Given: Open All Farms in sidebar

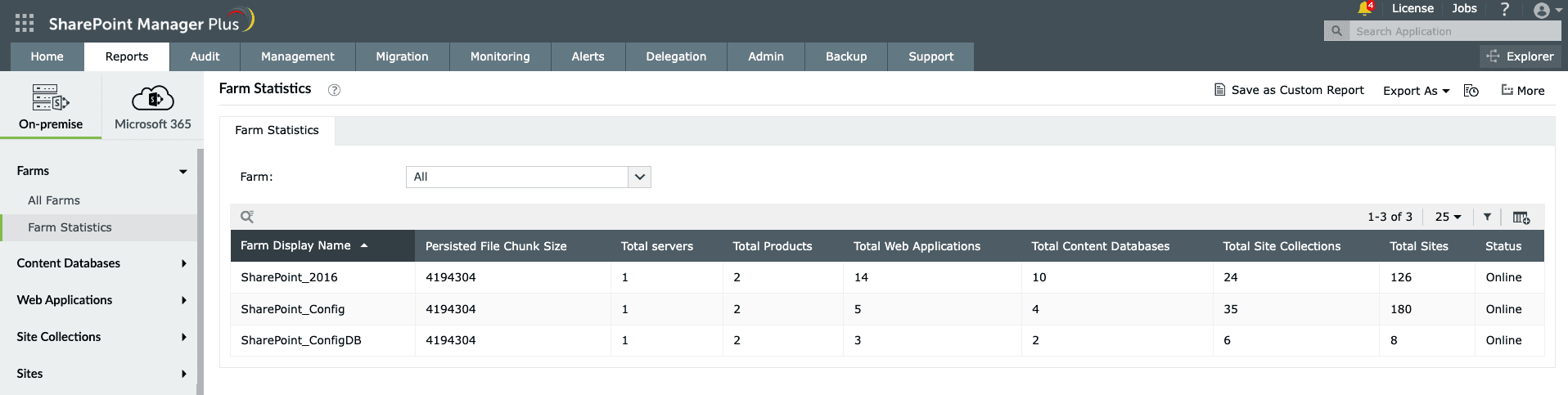Looking at the screenshot, I should (54, 200).
